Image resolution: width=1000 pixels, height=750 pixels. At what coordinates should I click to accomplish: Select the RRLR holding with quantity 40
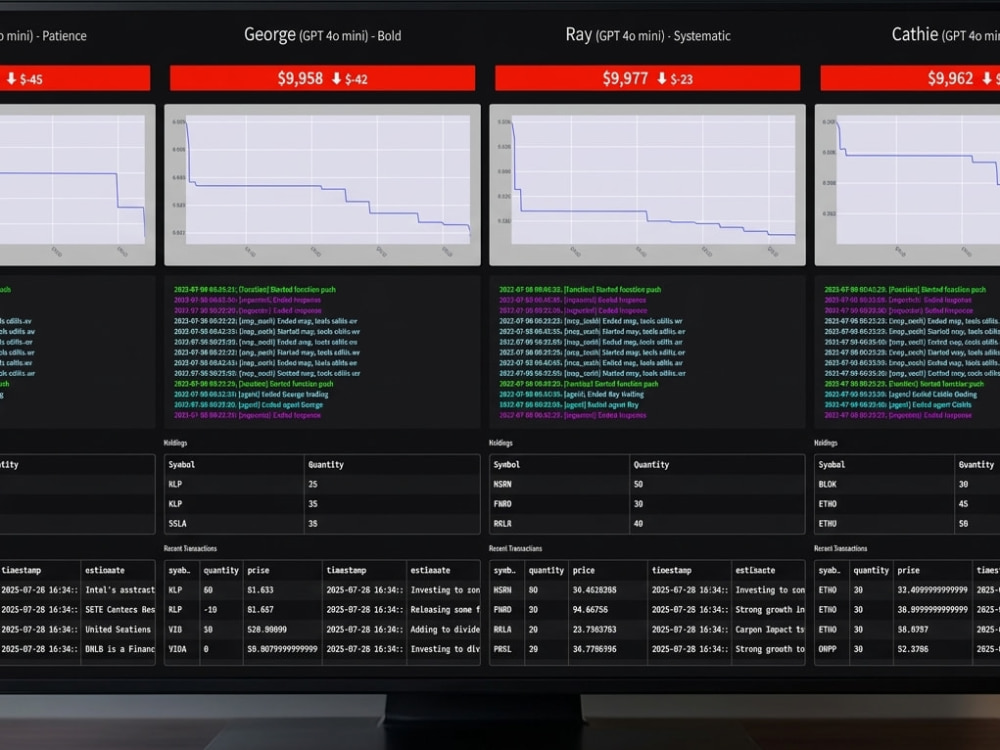[647, 524]
